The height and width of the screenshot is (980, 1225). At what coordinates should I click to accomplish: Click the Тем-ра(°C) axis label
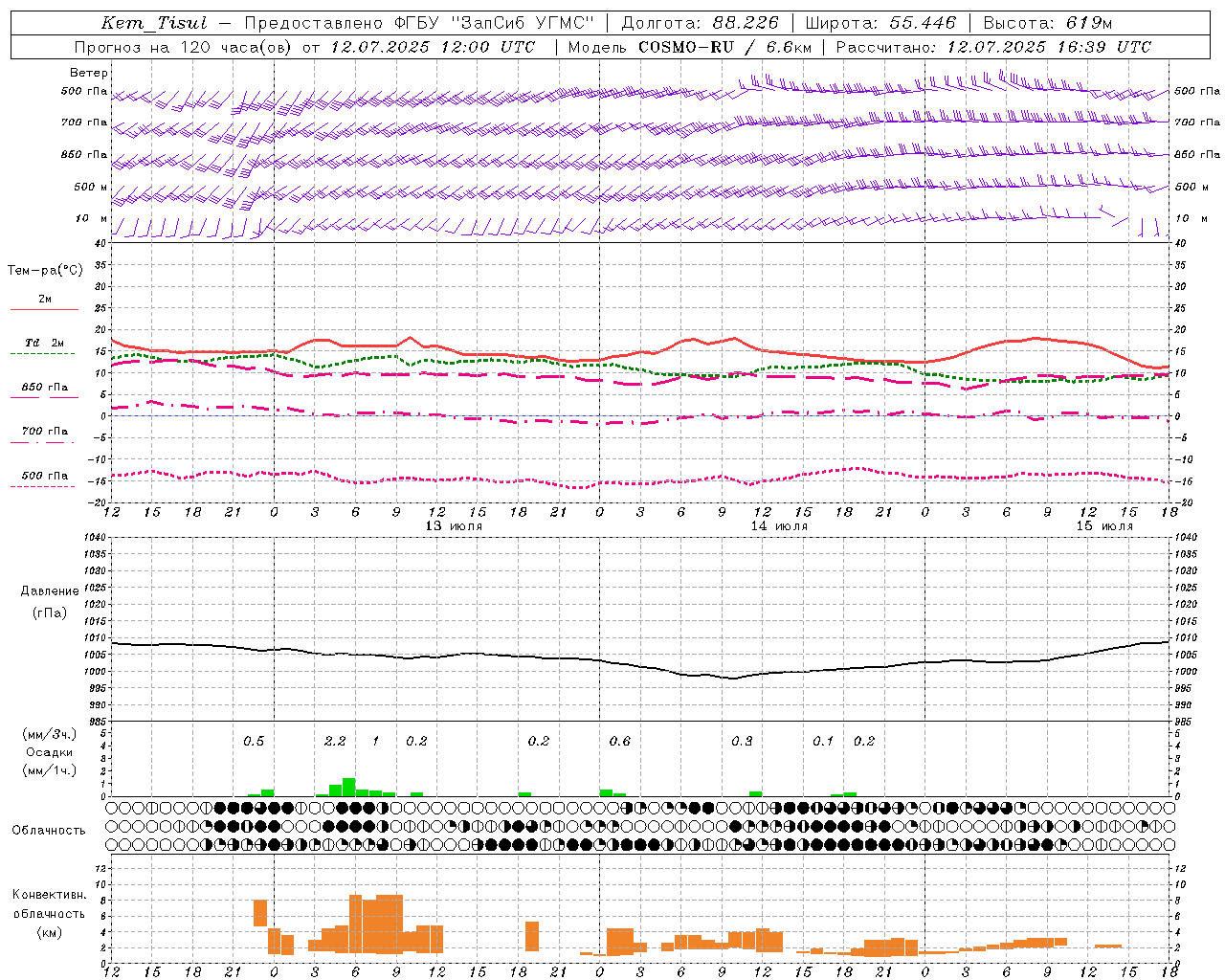tap(45, 271)
